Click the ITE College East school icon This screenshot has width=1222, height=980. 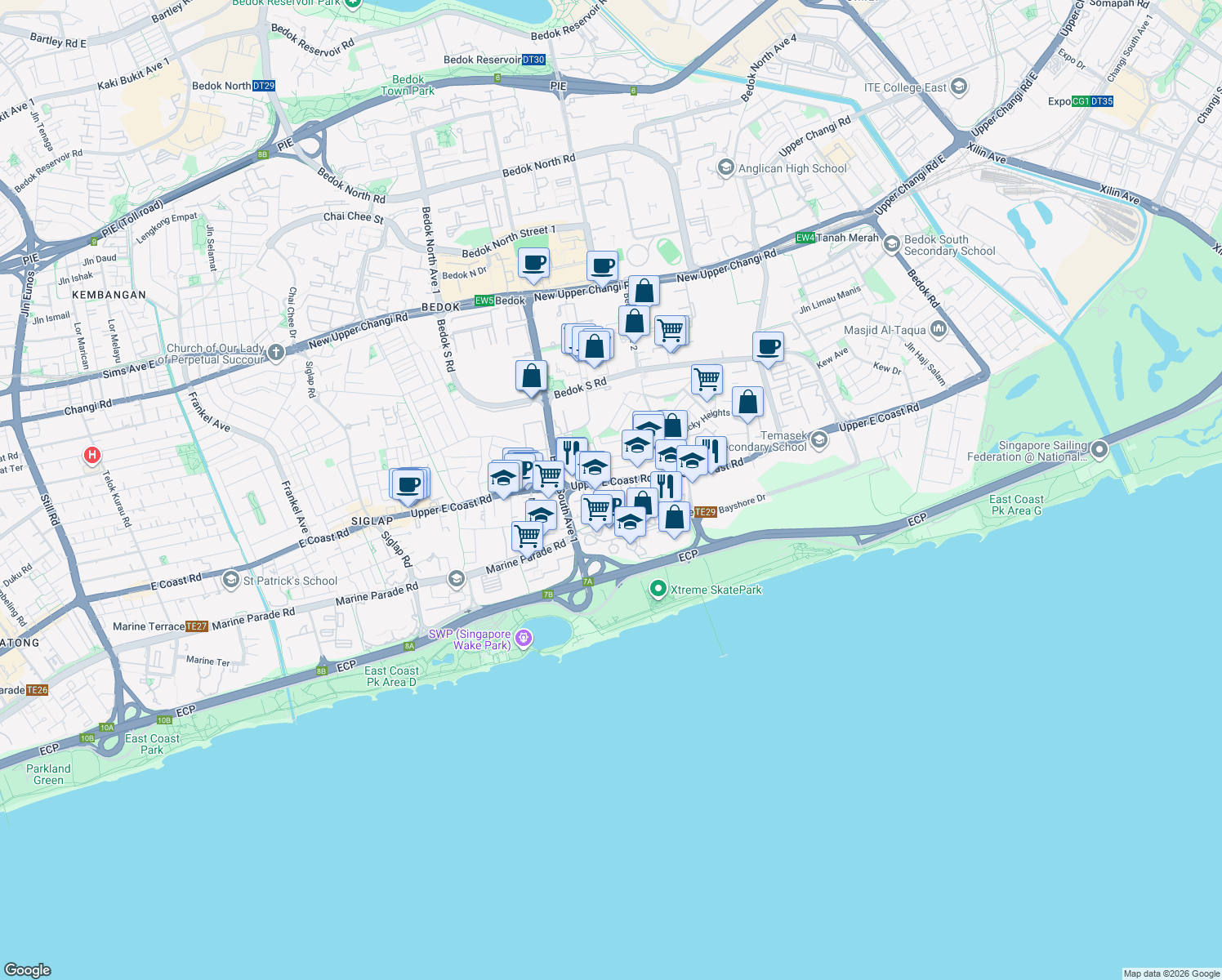point(959,87)
